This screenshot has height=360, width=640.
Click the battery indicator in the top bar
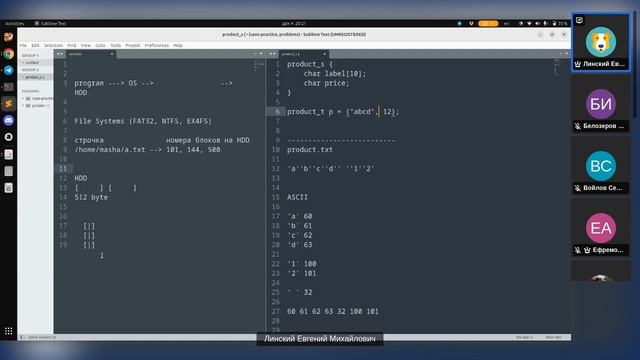(x=560, y=24)
